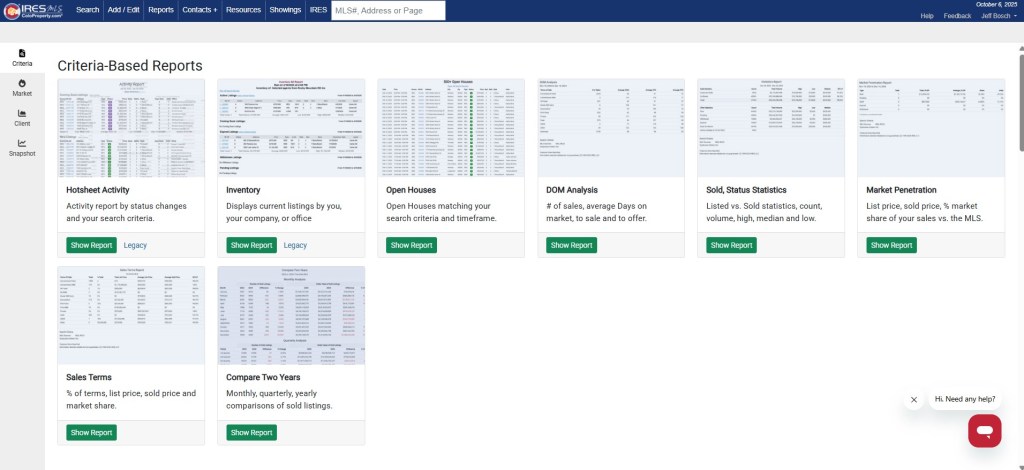
Task: Click the IRES MLS logo
Action: coord(36,10)
